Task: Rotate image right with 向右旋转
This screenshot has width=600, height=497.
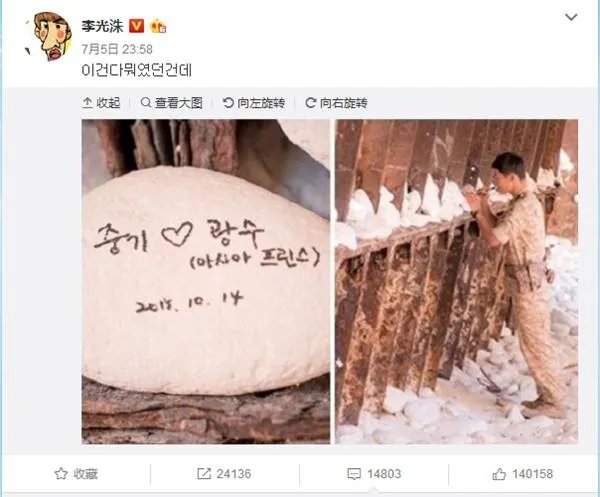Action: [336, 103]
